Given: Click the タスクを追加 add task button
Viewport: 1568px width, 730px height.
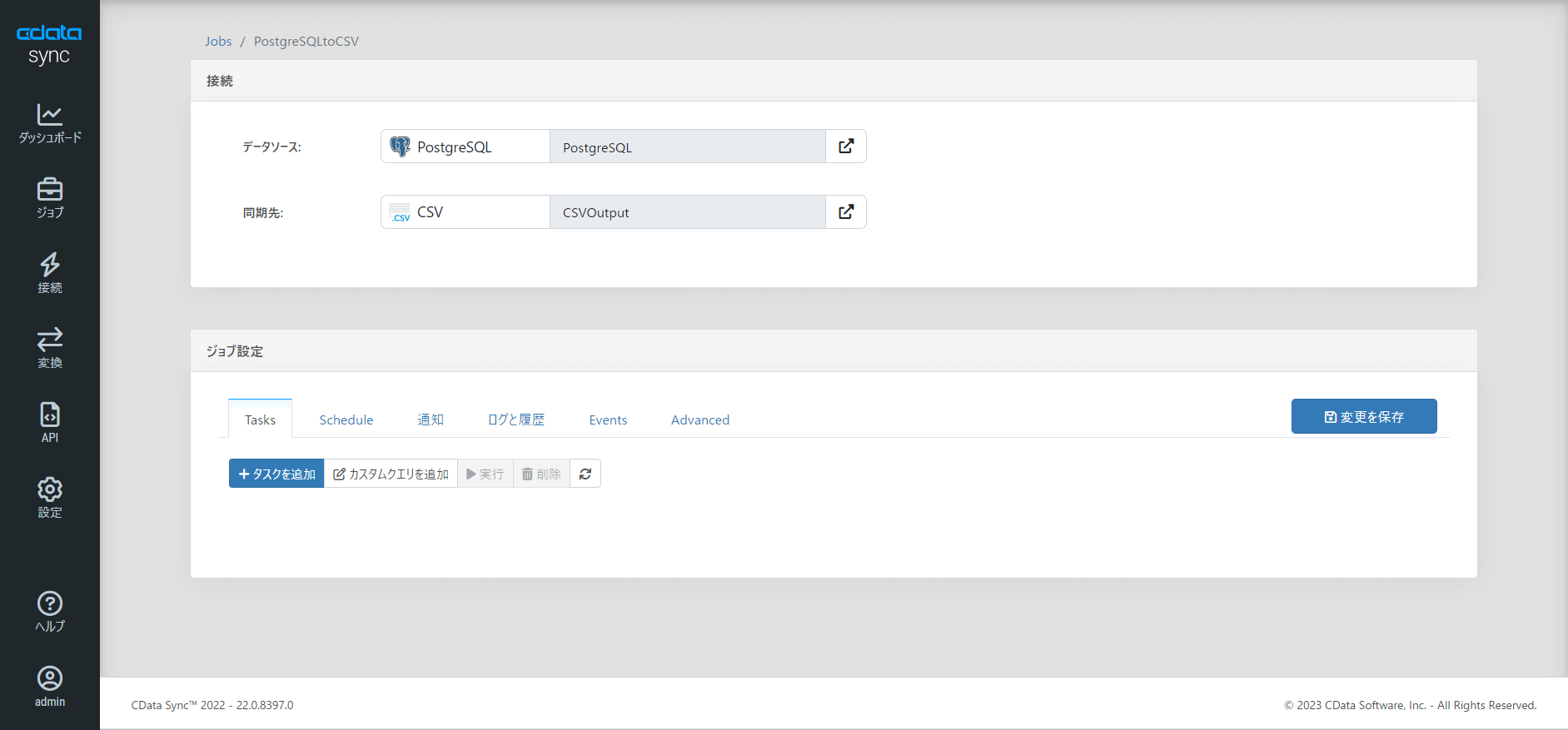Looking at the screenshot, I should 276,474.
